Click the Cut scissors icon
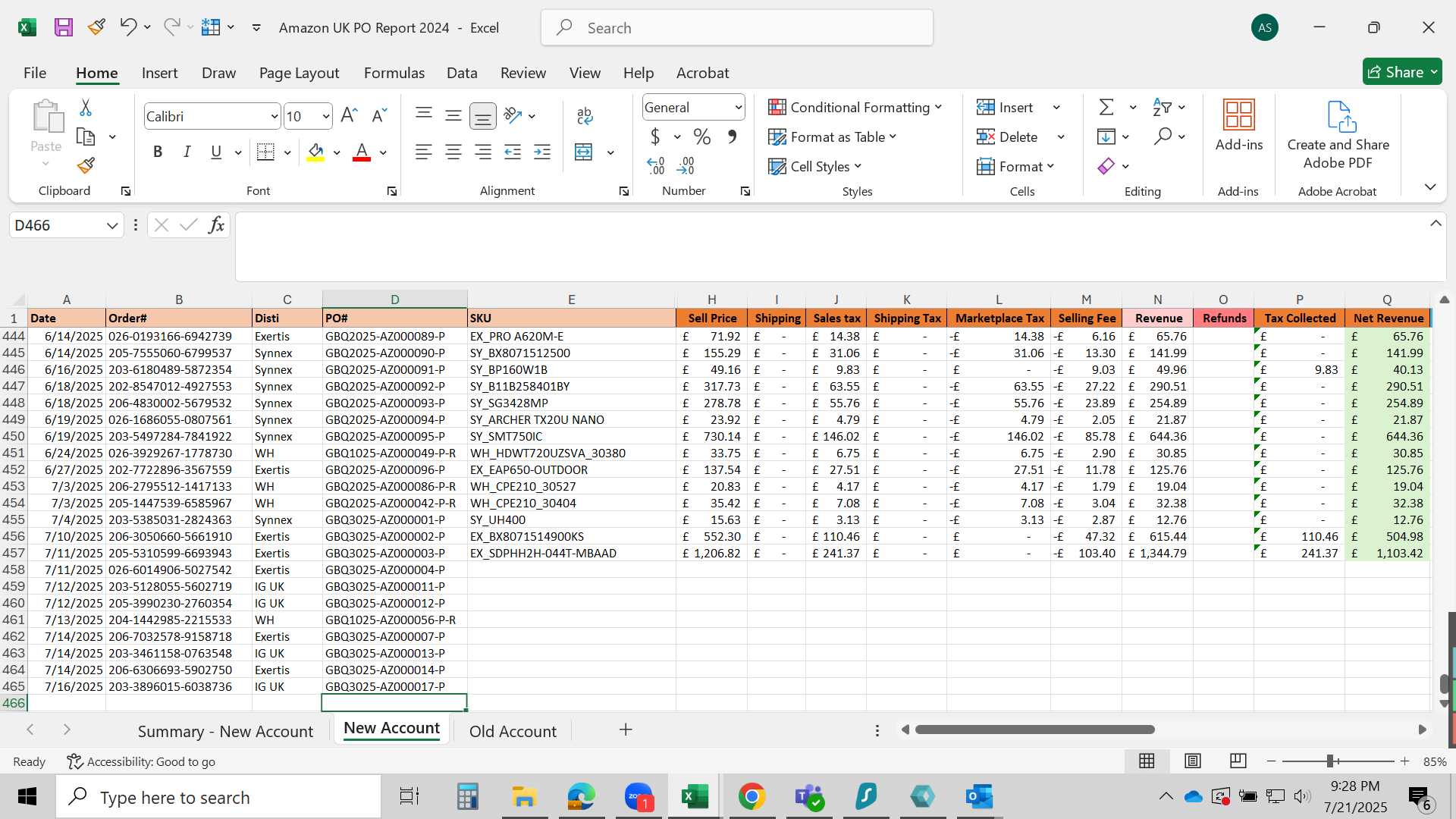 point(86,108)
